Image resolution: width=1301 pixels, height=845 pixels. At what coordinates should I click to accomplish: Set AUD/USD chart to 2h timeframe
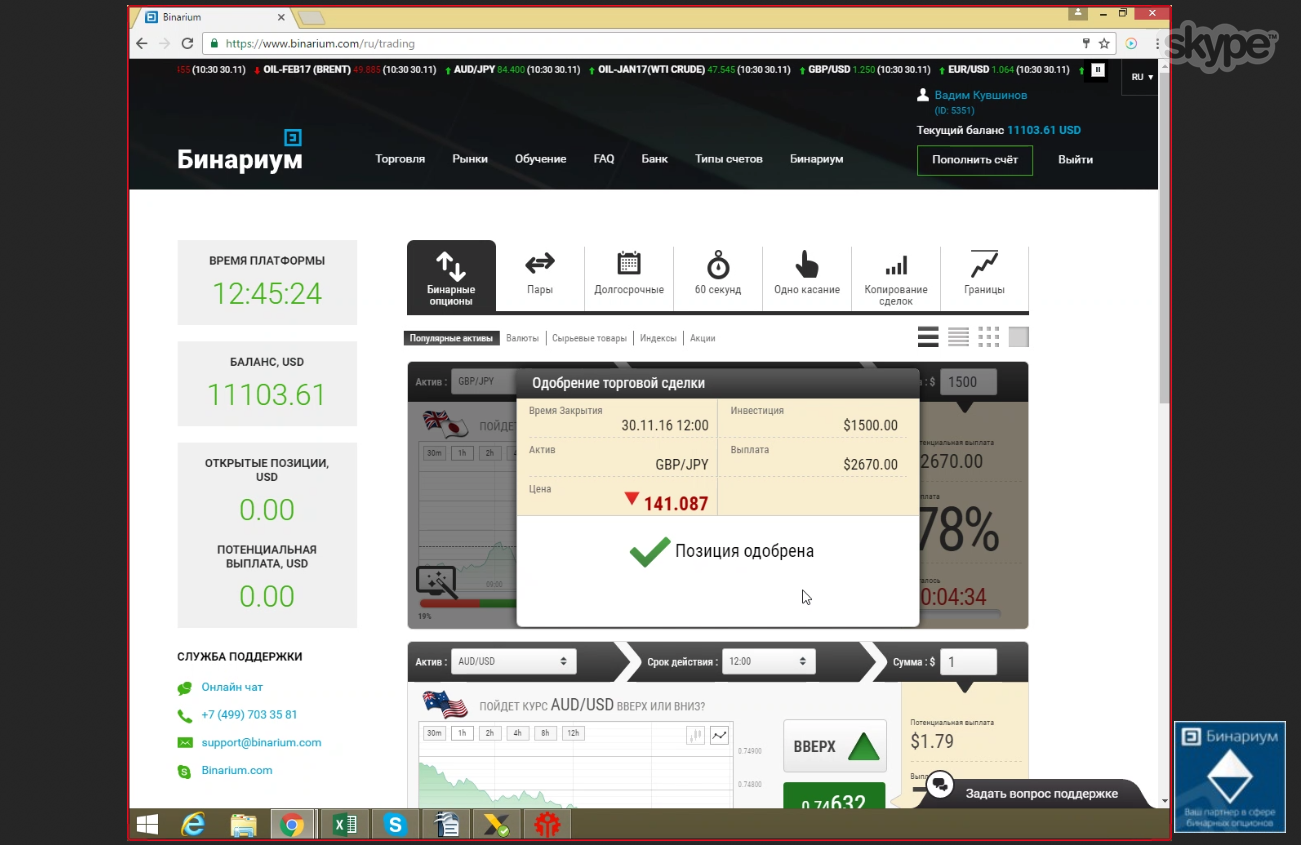[490, 733]
